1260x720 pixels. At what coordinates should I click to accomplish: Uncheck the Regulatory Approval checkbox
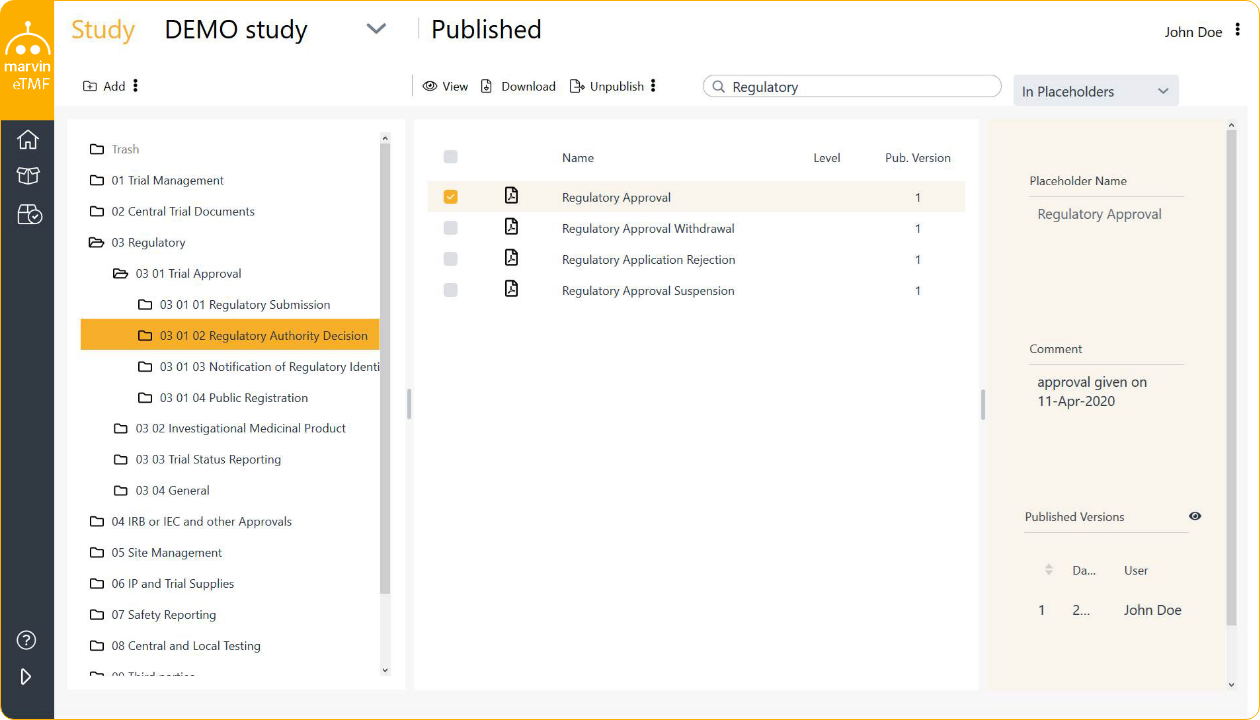click(450, 196)
